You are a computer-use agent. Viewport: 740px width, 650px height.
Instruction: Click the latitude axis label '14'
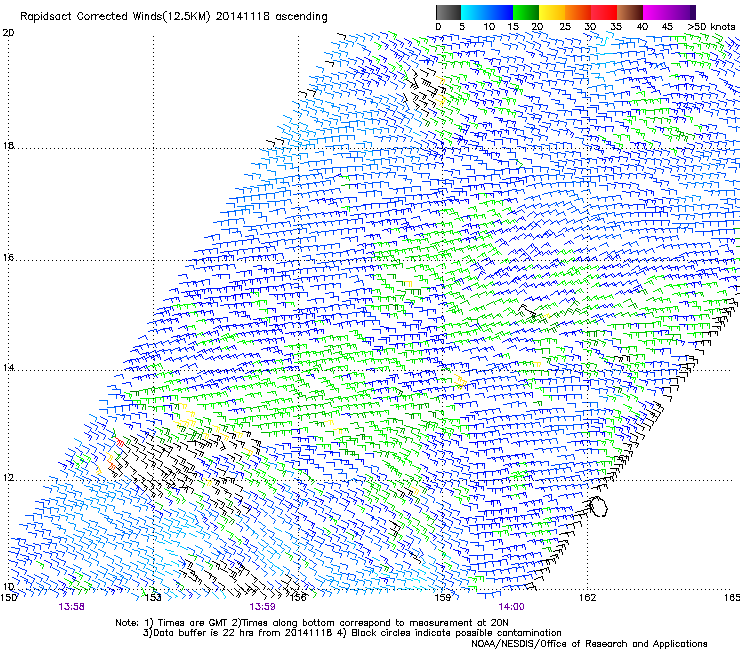[8, 368]
